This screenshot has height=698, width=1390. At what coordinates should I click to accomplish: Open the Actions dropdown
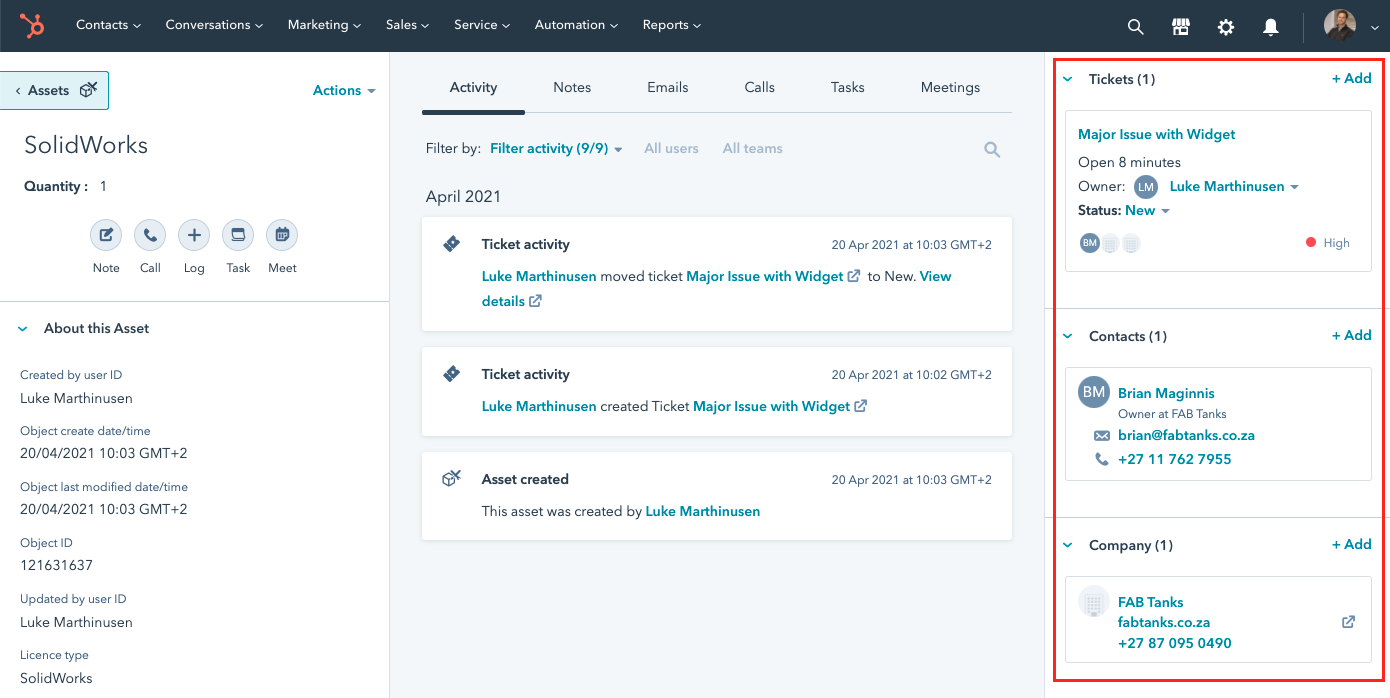coord(343,90)
